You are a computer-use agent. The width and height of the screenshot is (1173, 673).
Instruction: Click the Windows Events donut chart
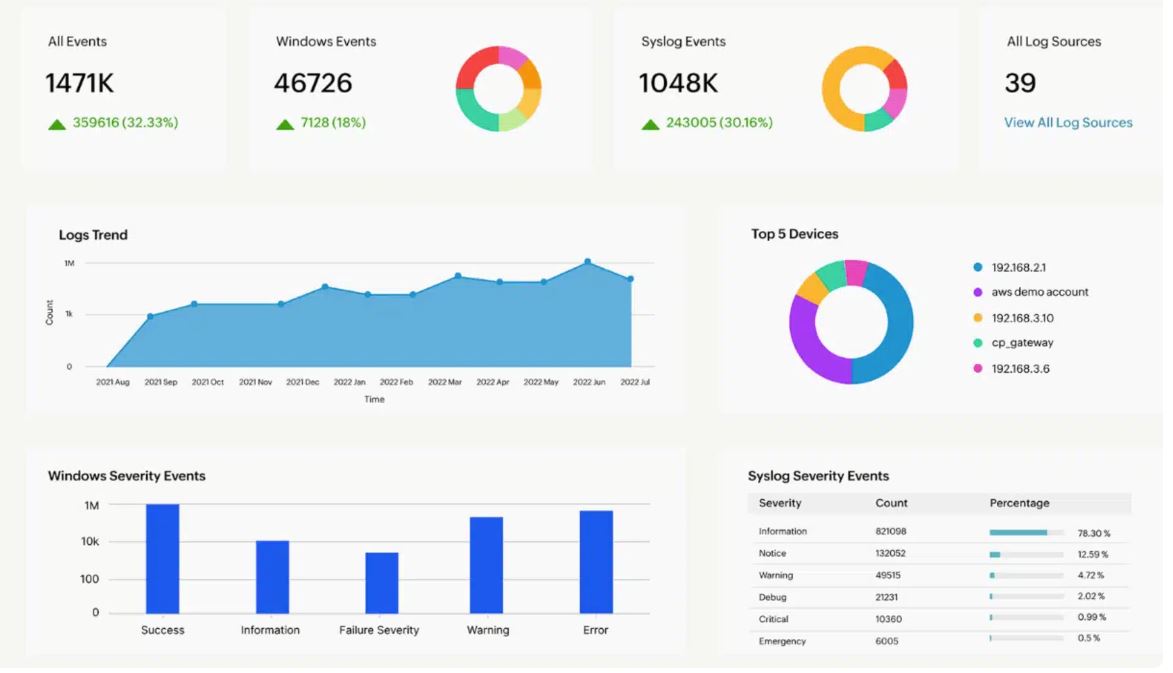(498, 89)
